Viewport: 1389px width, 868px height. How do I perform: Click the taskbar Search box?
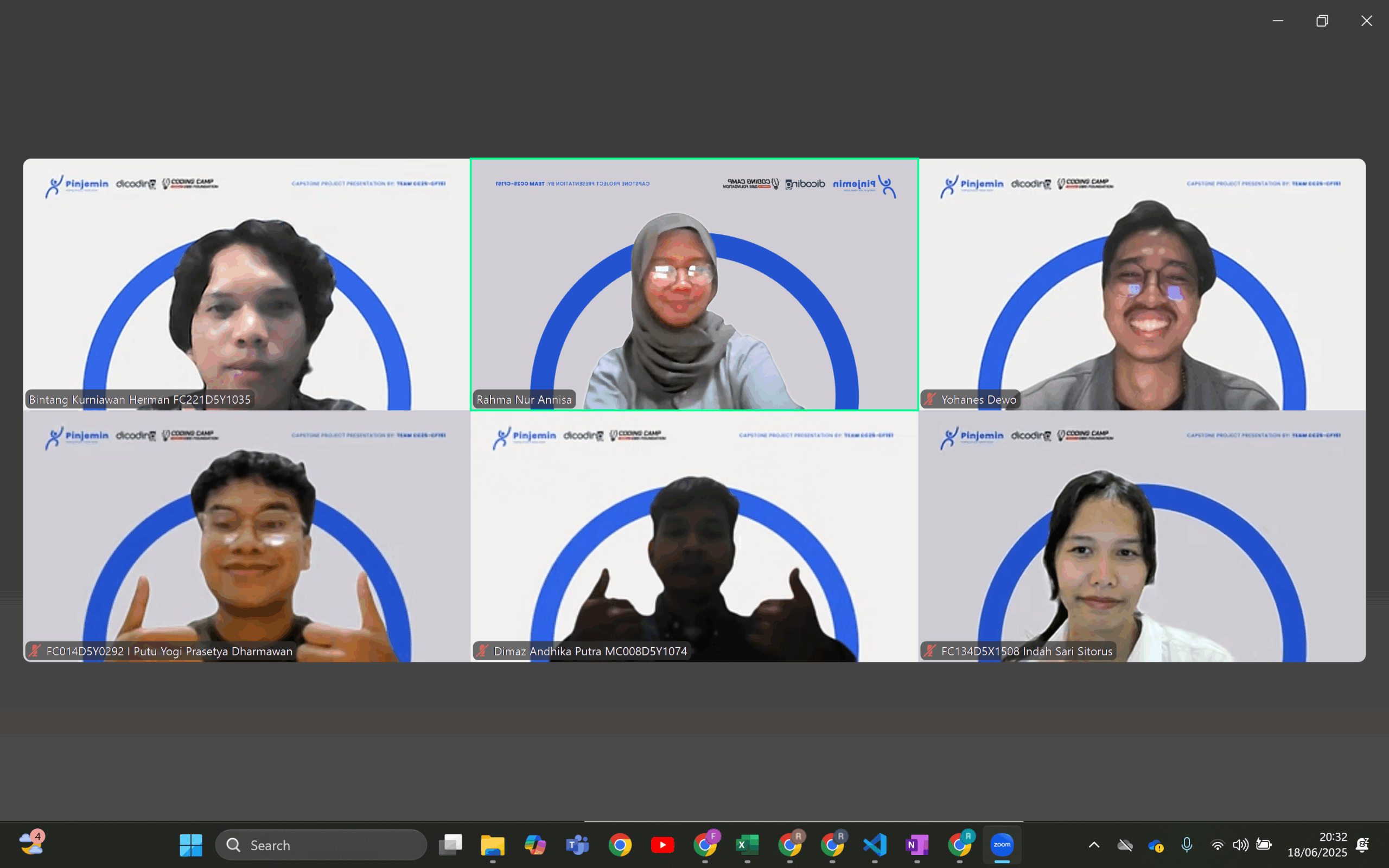tap(321, 845)
